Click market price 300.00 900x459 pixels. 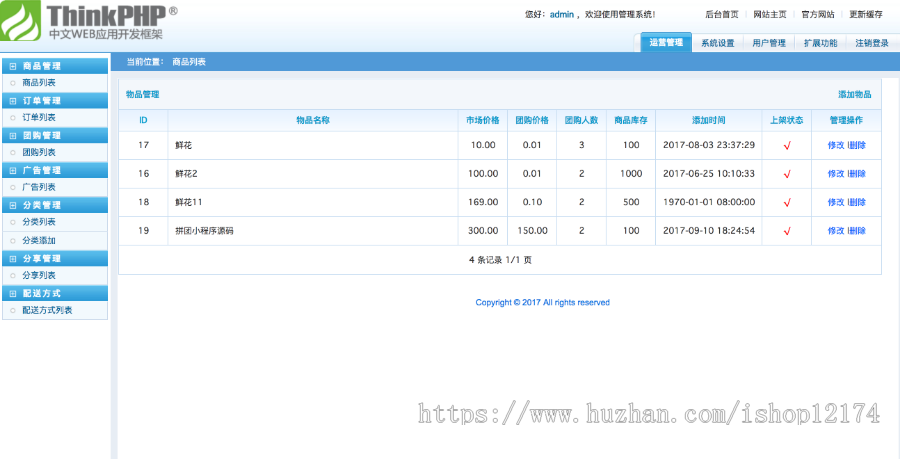point(483,231)
